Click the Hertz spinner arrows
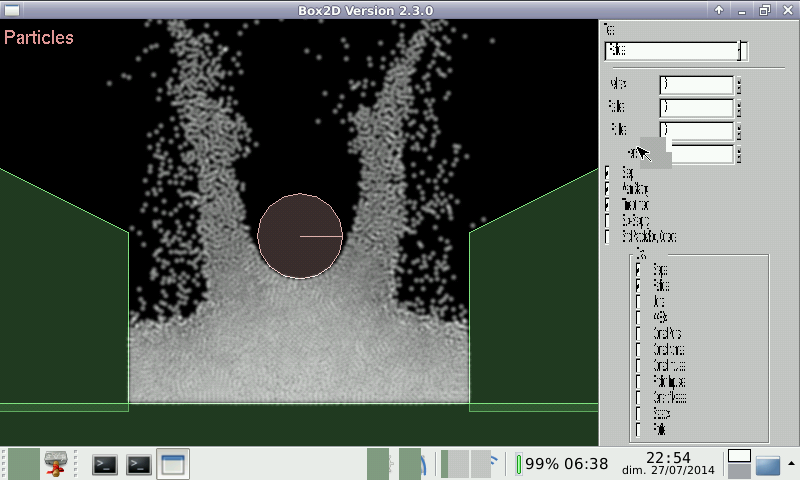The width and height of the screenshot is (800, 480). point(739,155)
